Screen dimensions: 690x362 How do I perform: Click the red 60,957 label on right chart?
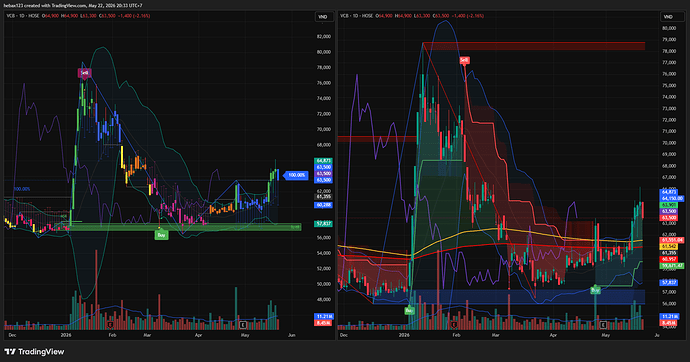[x=669, y=260]
